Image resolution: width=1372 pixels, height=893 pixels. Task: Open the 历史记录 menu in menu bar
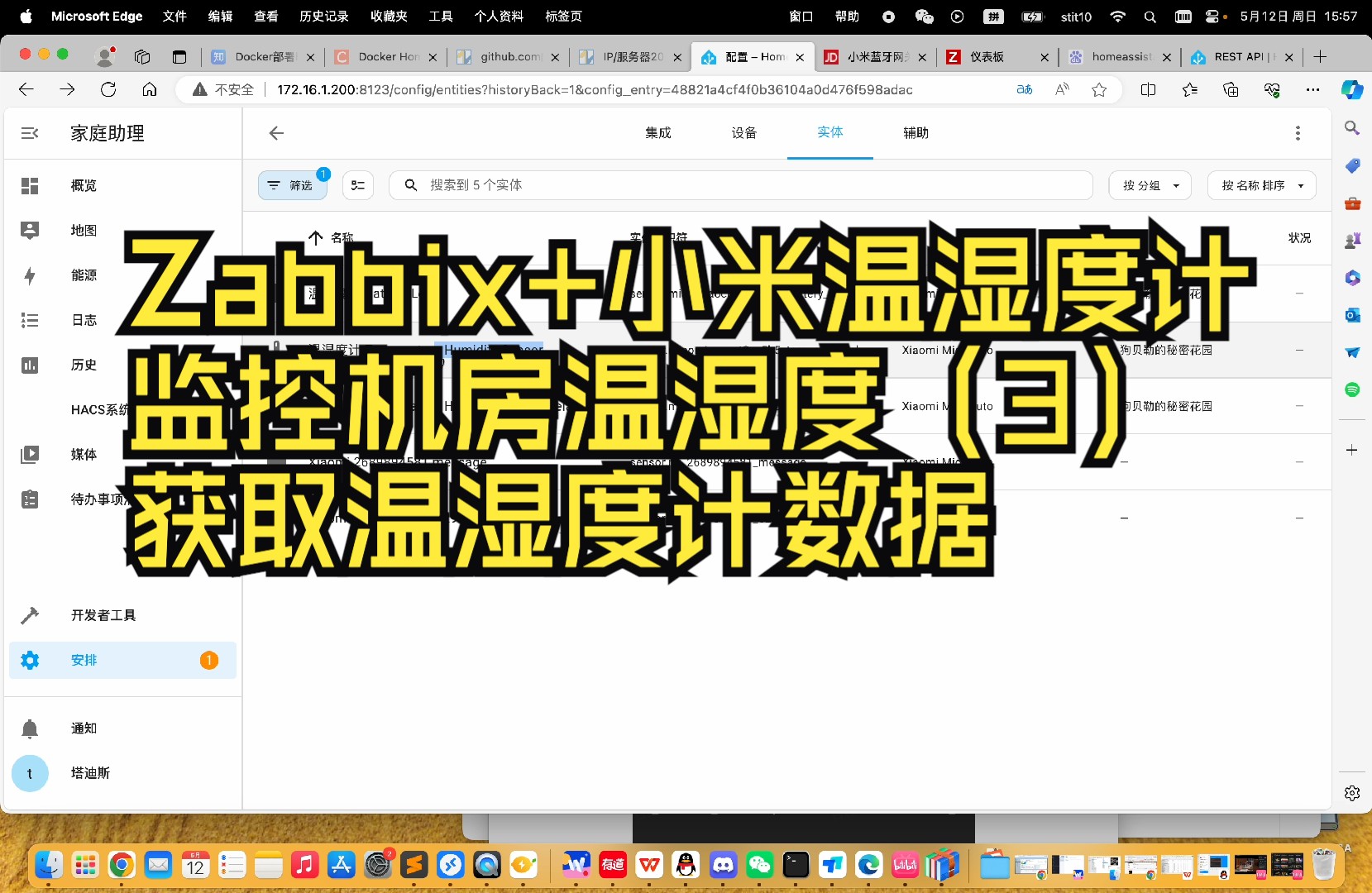[323, 17]
